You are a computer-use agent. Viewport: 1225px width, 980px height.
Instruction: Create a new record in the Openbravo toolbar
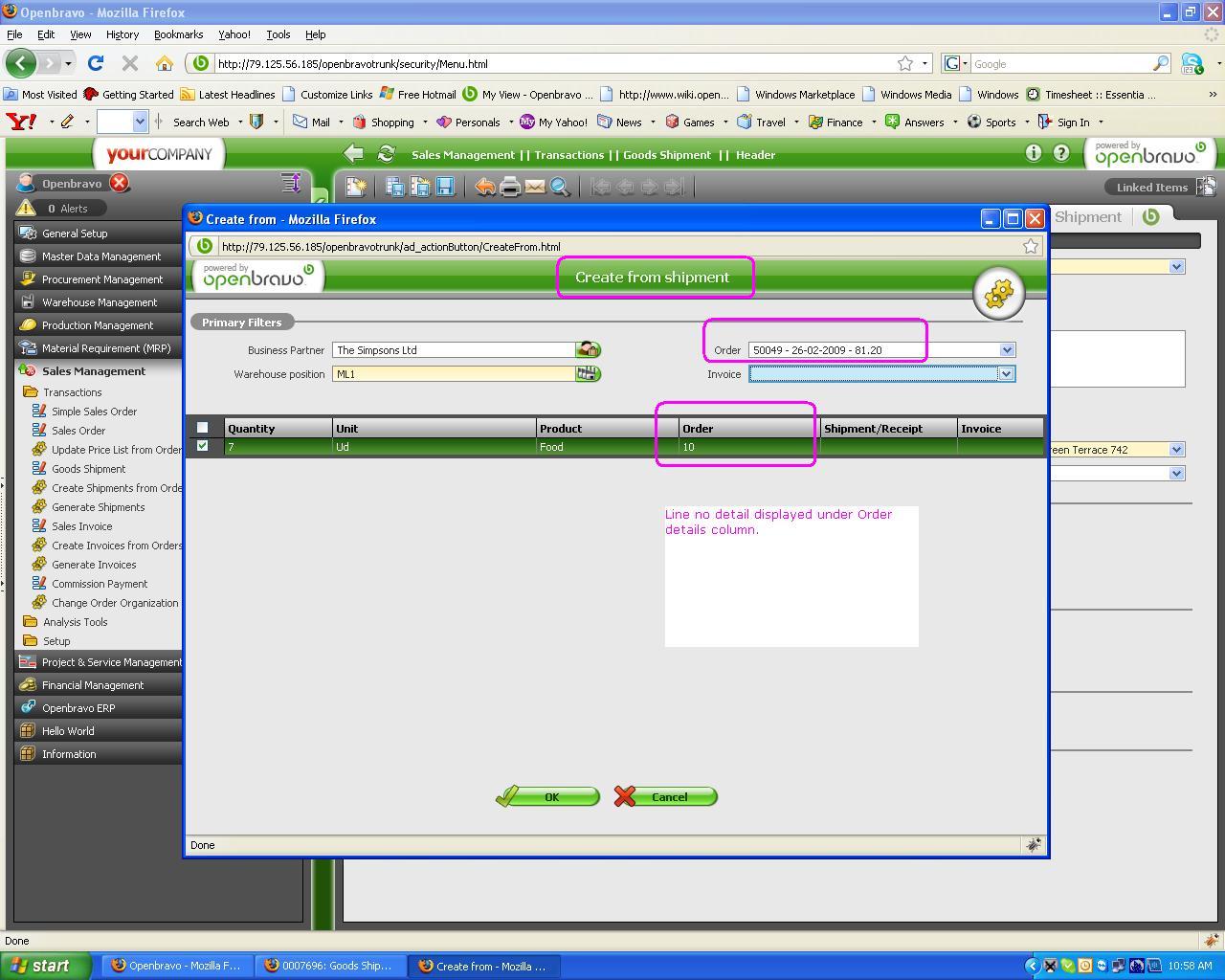tap(356, 187)
